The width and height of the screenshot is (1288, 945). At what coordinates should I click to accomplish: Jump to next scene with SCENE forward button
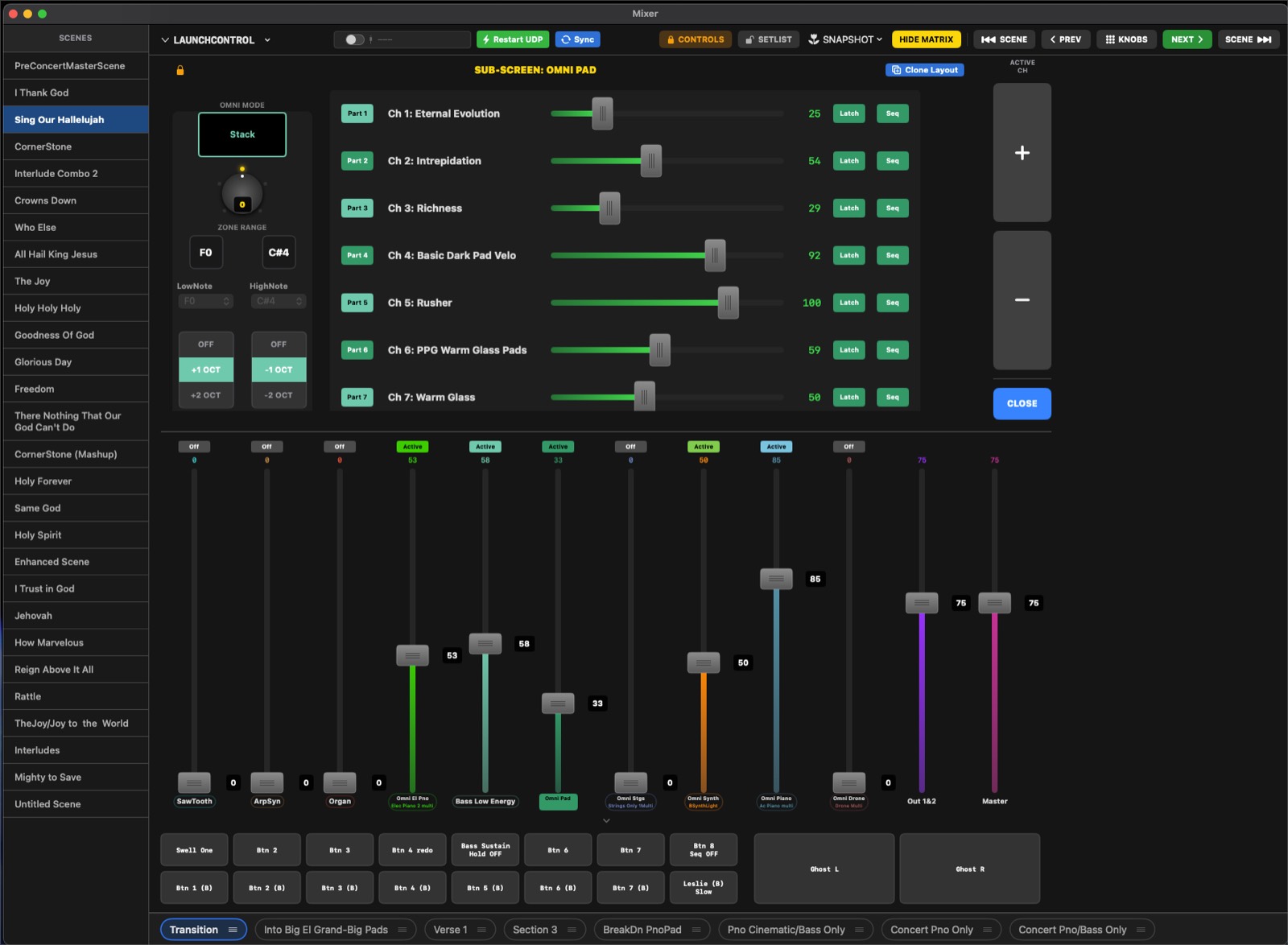[1248, 39]
